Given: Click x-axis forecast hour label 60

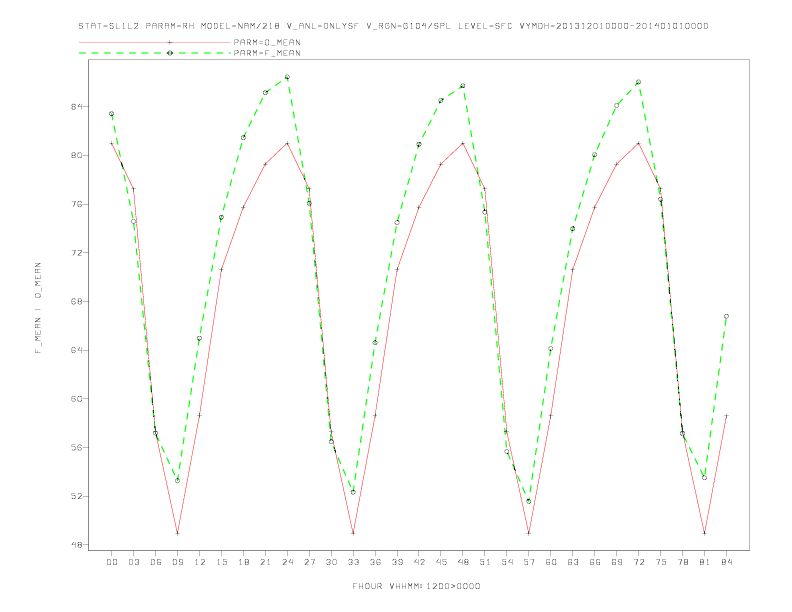Looking at the screenshot, I should tap(551, 562).
